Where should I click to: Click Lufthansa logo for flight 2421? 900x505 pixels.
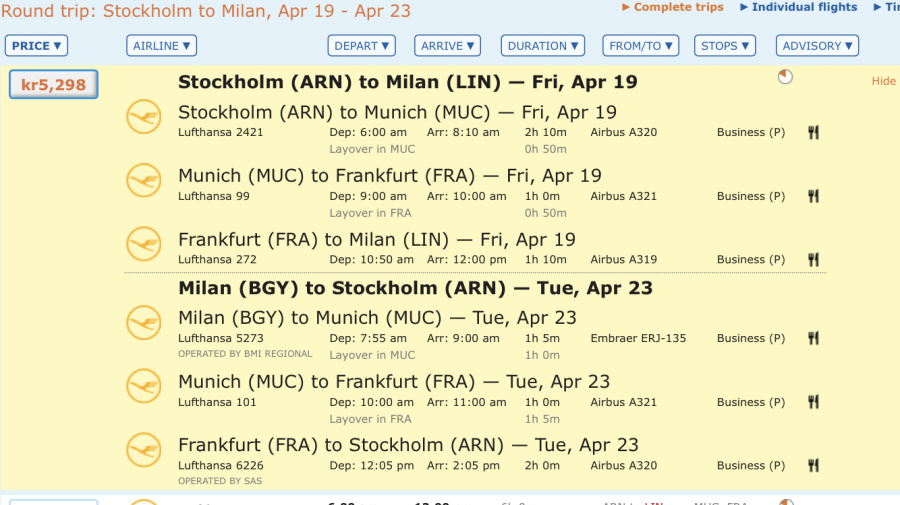[143, 117]
